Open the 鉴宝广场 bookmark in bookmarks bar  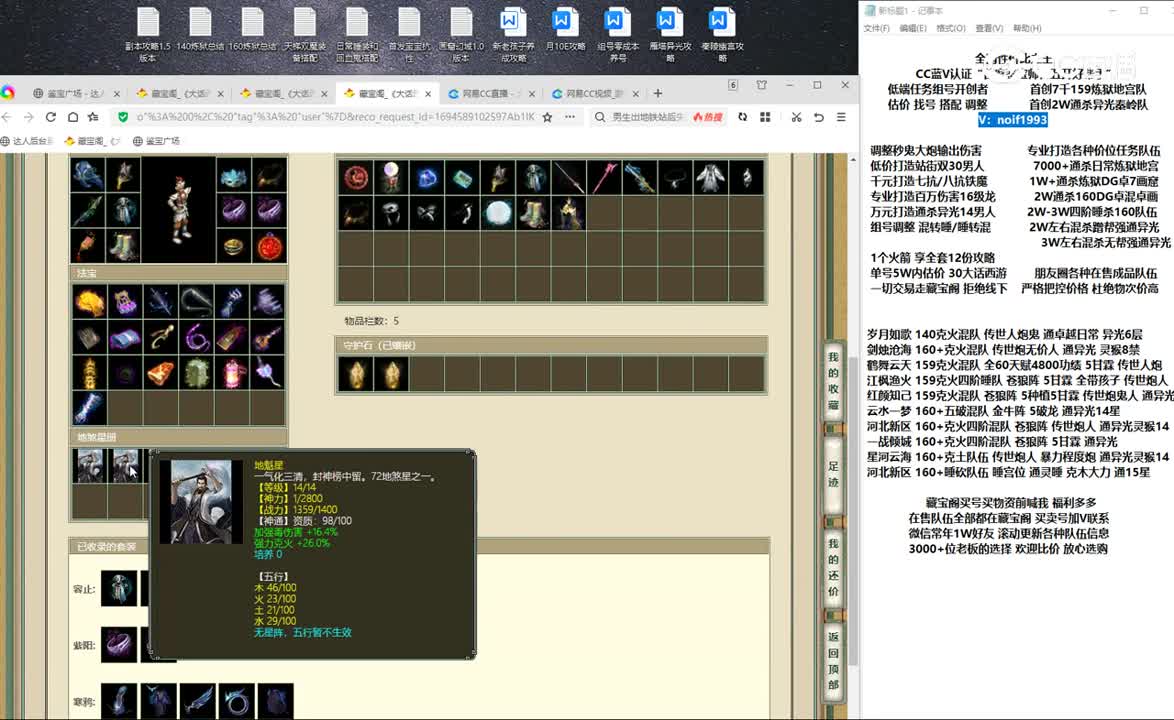tap(156, 141)
